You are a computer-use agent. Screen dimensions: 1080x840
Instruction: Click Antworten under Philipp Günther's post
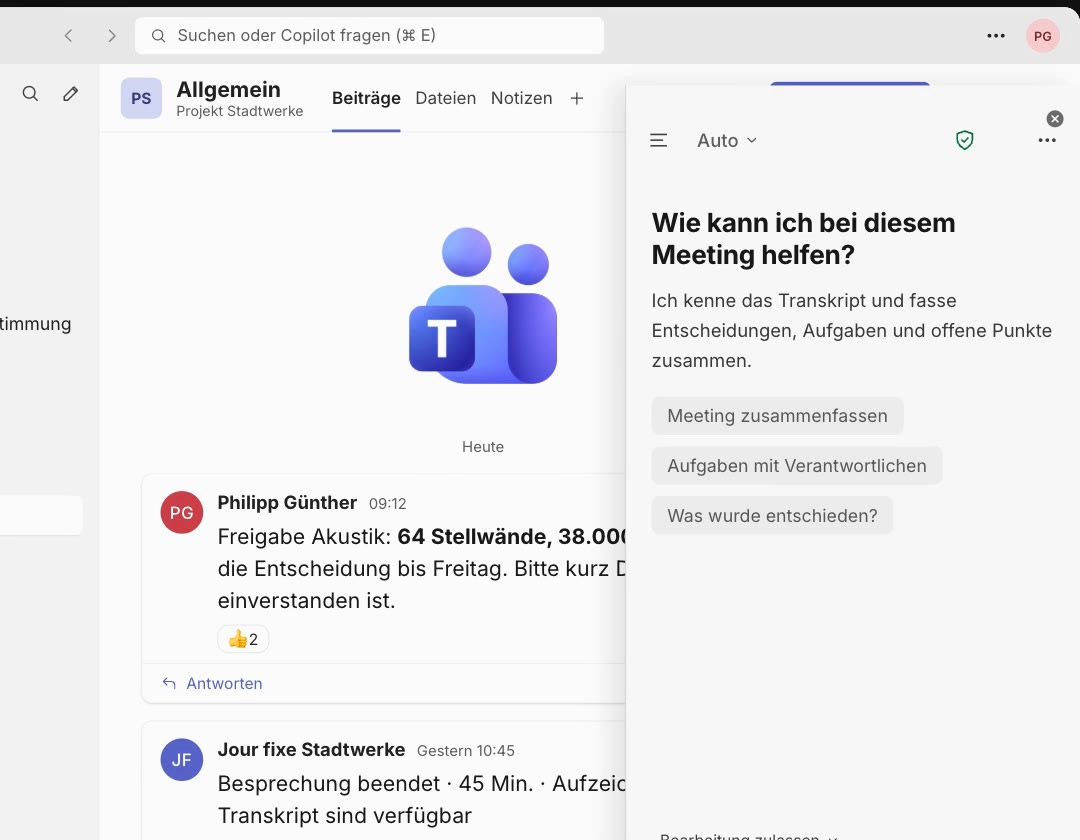pos(212,684)
